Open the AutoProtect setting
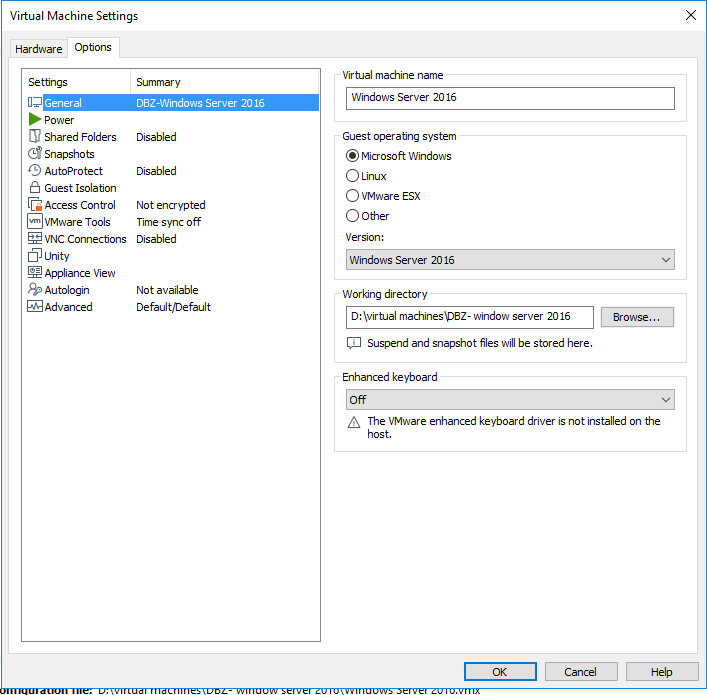This screenshot has height=695, width=707. click(x=173, y=171)
